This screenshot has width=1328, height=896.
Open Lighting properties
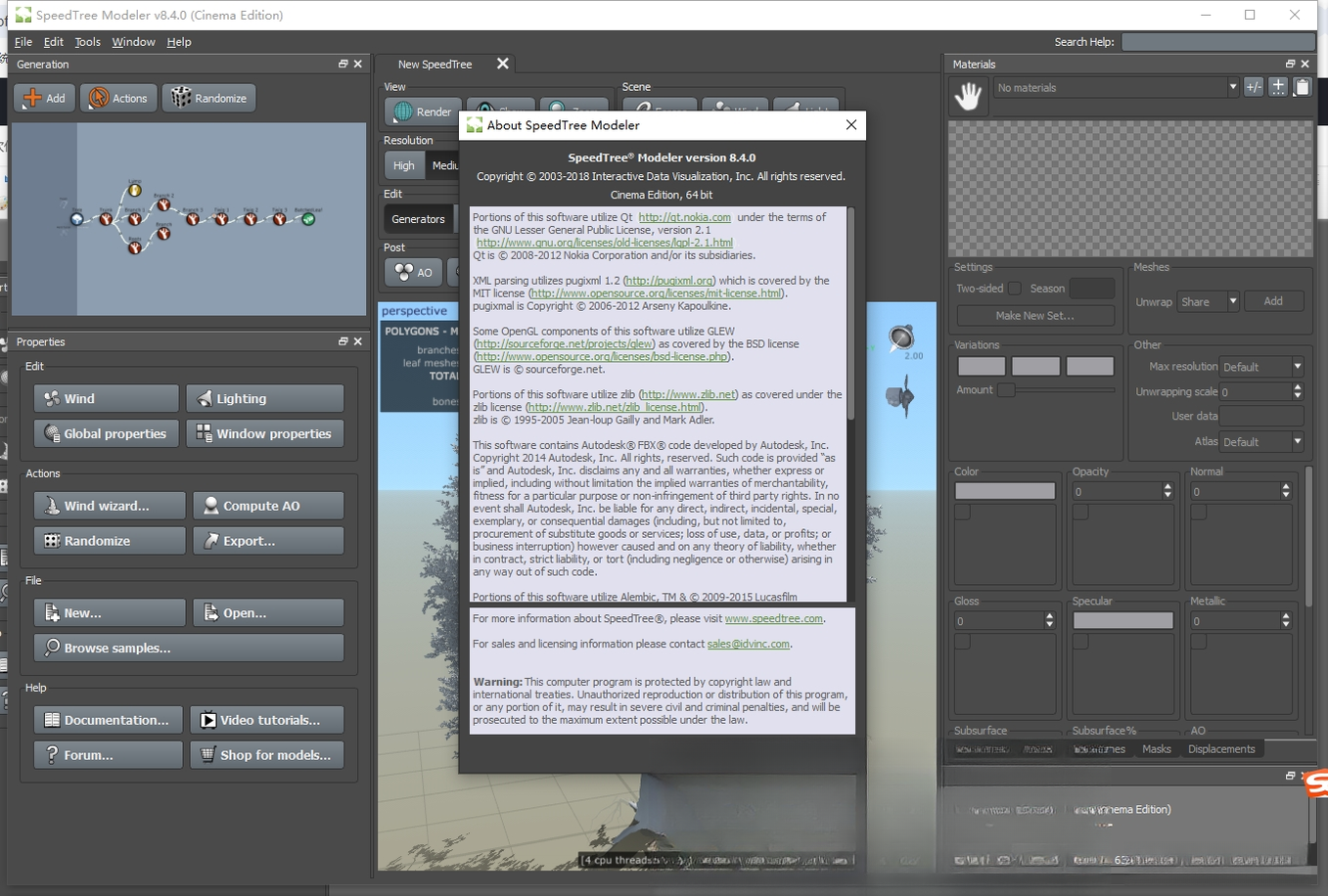[265, 398]
